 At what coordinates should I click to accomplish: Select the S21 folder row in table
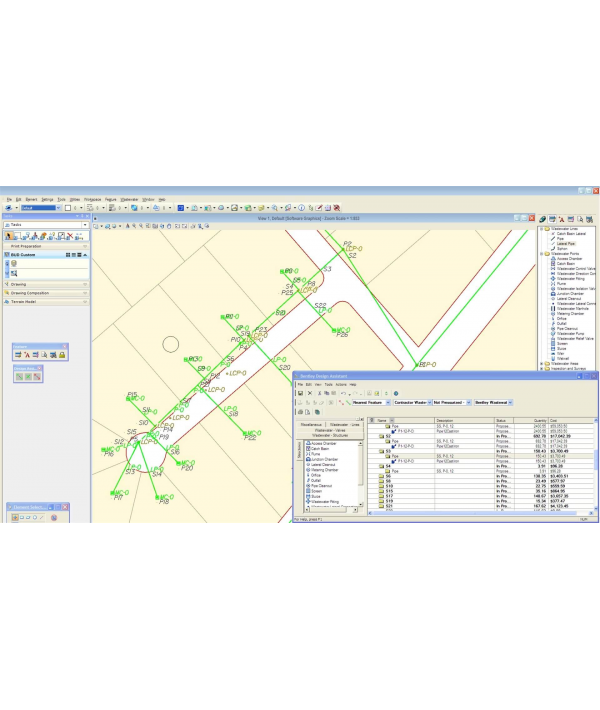[x=480, y=506]
